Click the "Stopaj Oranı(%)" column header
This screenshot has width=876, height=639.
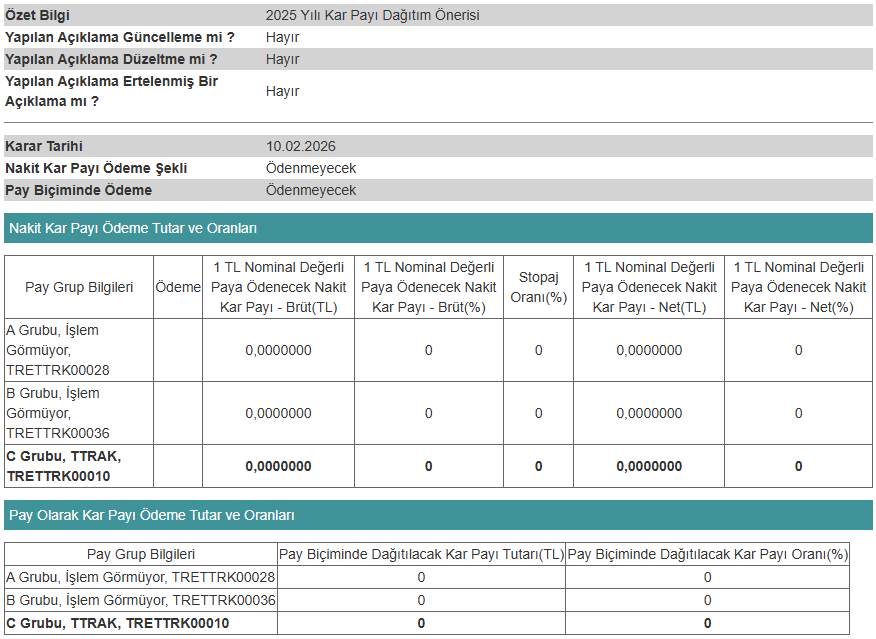click(x=538, y=287)
